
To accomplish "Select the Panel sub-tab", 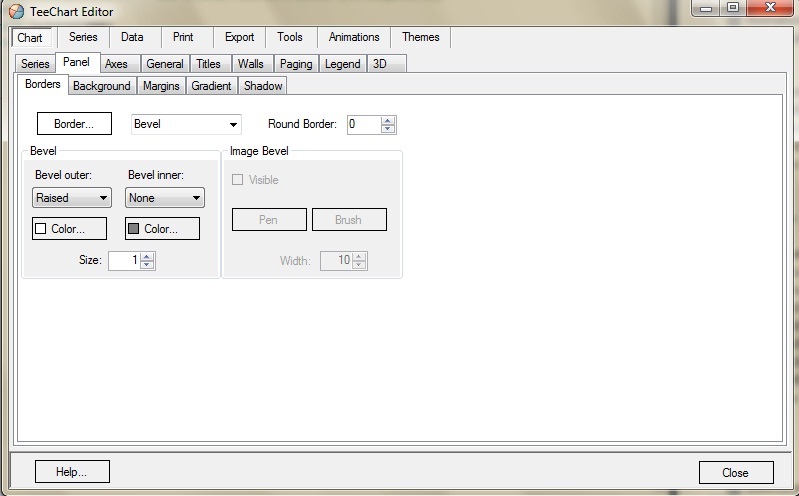I will (x=76, y=62).
